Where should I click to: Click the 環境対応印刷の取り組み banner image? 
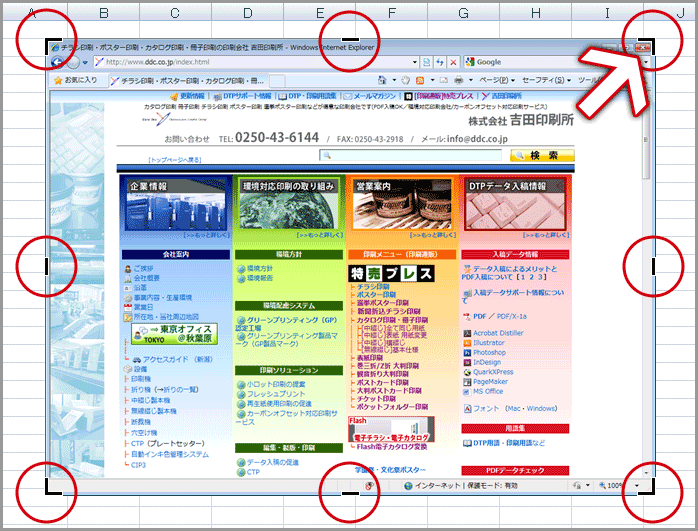[288, 205]
